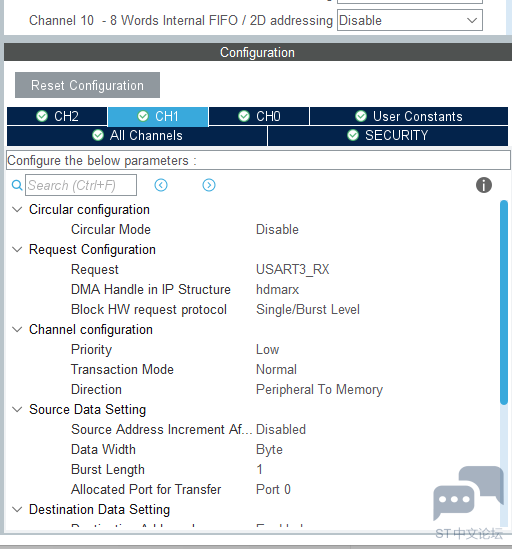Select Source Address Increment value Disabled
The height and width of the screenshot is (549, 512).
coord(281,430)
